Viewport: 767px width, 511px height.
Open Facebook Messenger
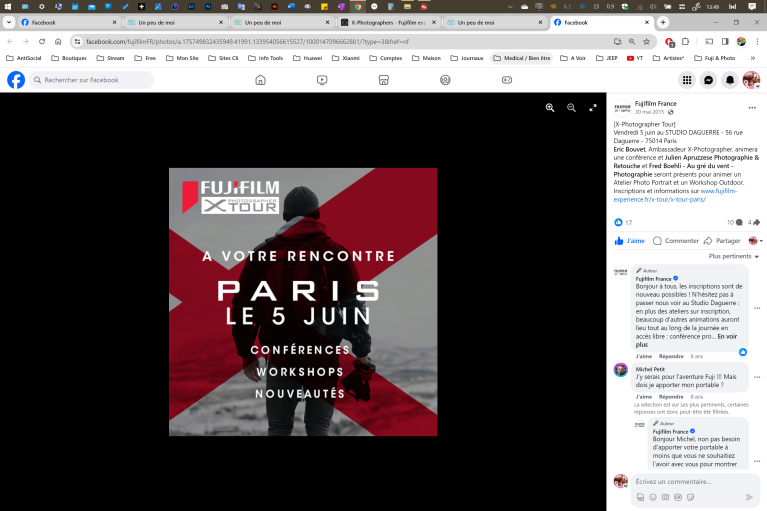click(708, 80)
